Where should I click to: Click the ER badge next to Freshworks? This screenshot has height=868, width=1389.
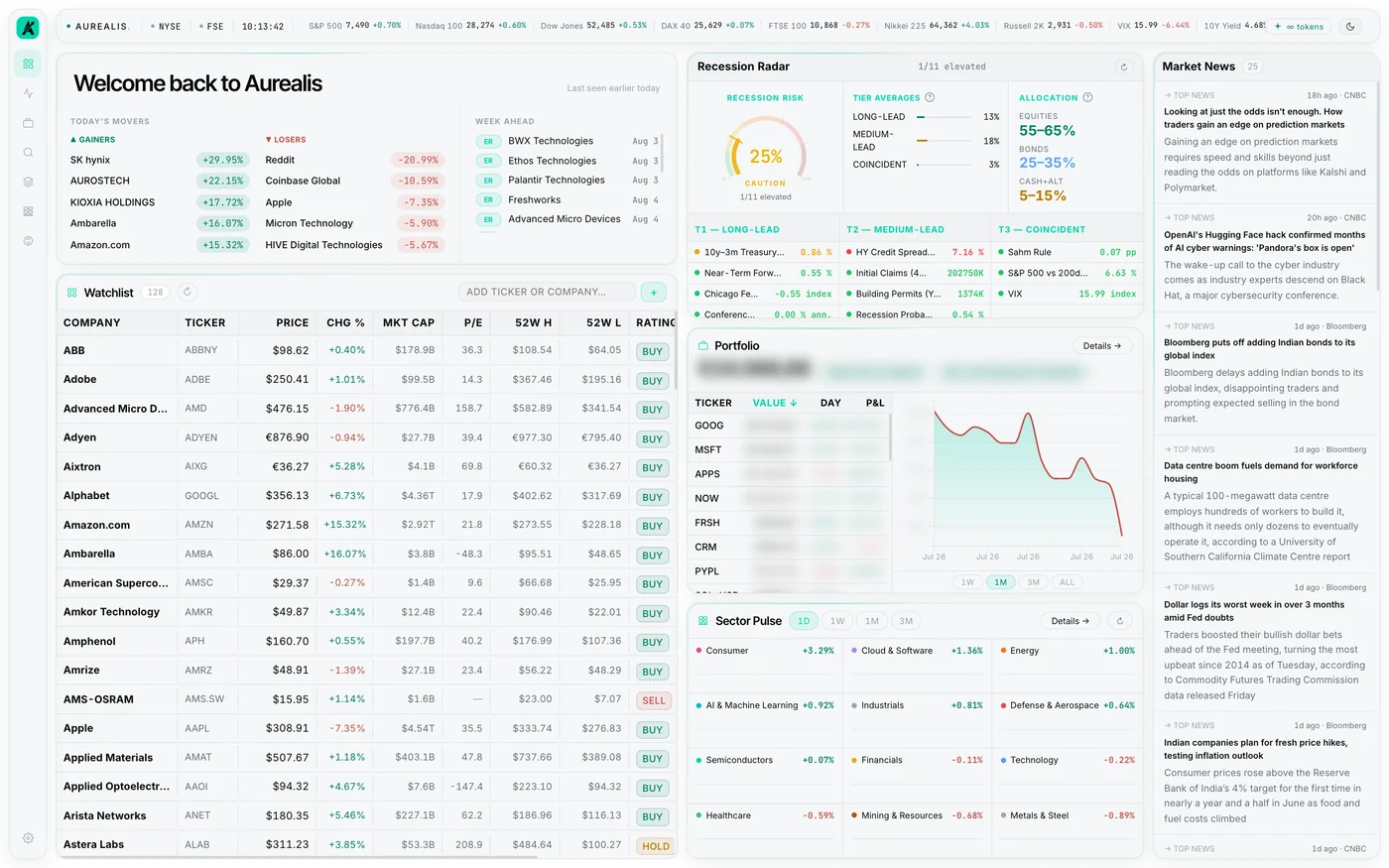(488, 199)
